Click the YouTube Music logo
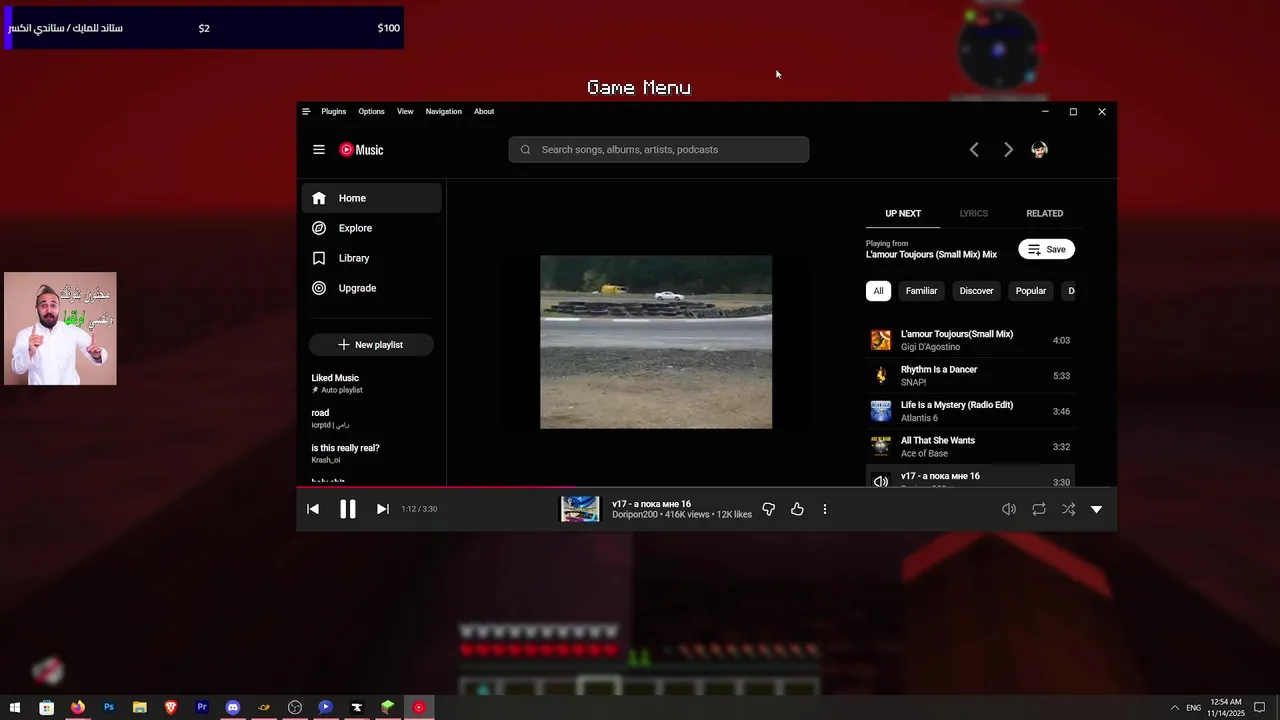The height and width of the screenshot is (720, 1280). 361,150
